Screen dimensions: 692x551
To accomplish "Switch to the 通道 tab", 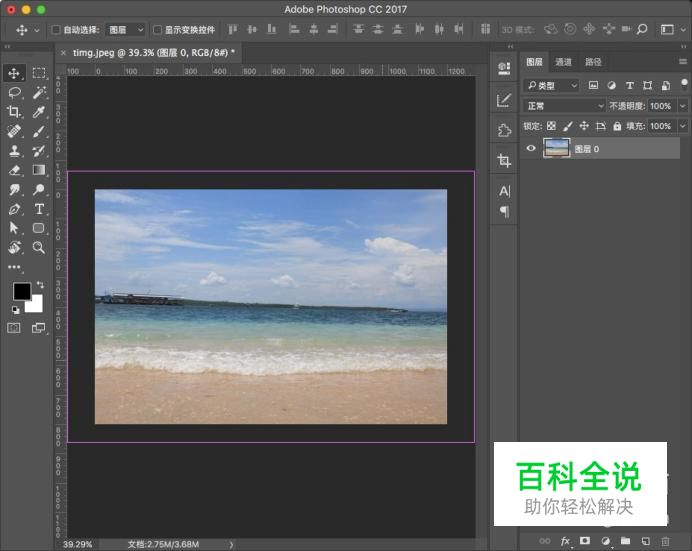I will [x=564, y=62].
